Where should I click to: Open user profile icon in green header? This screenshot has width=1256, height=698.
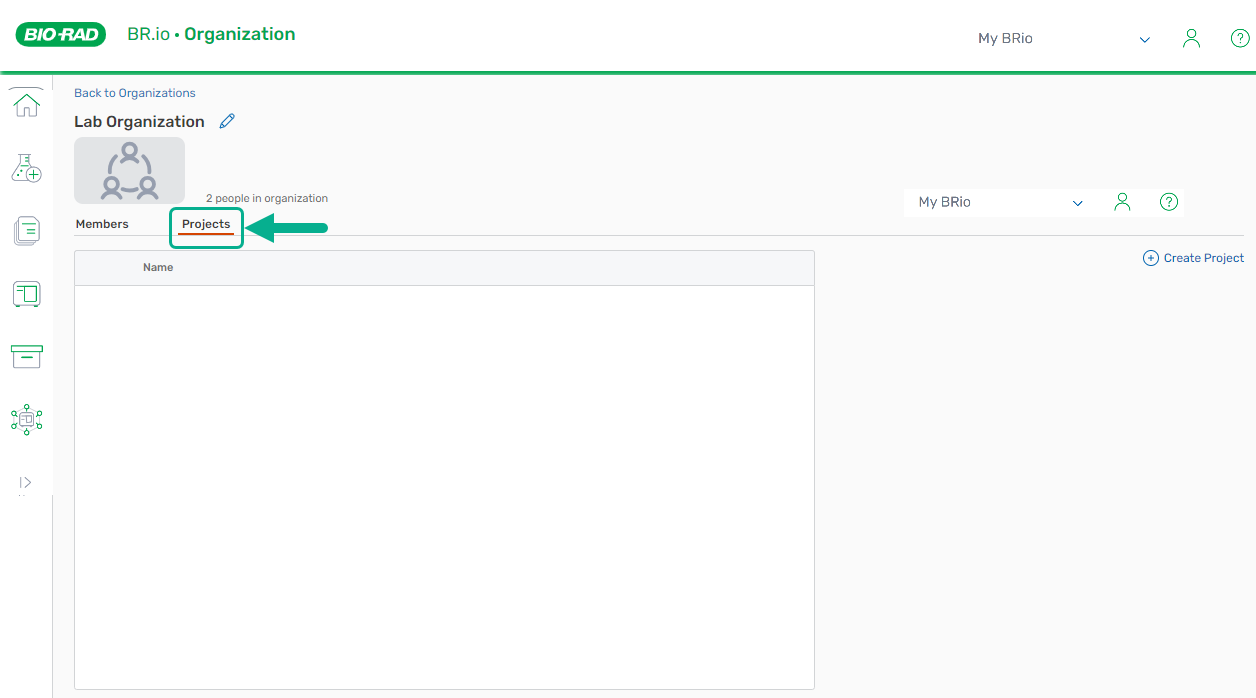point(1191,39)
